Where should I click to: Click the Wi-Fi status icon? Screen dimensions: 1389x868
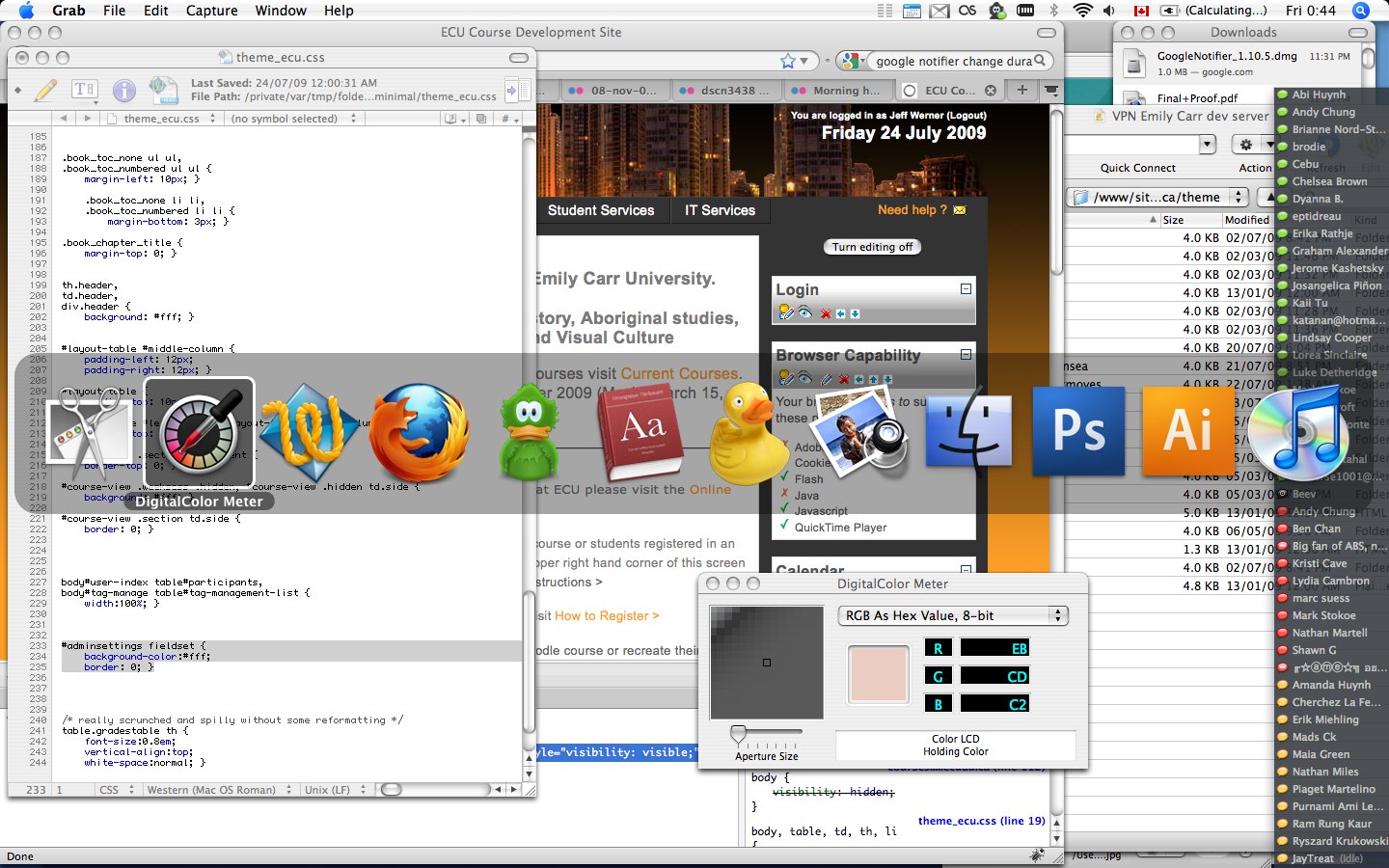(1082, 11)
